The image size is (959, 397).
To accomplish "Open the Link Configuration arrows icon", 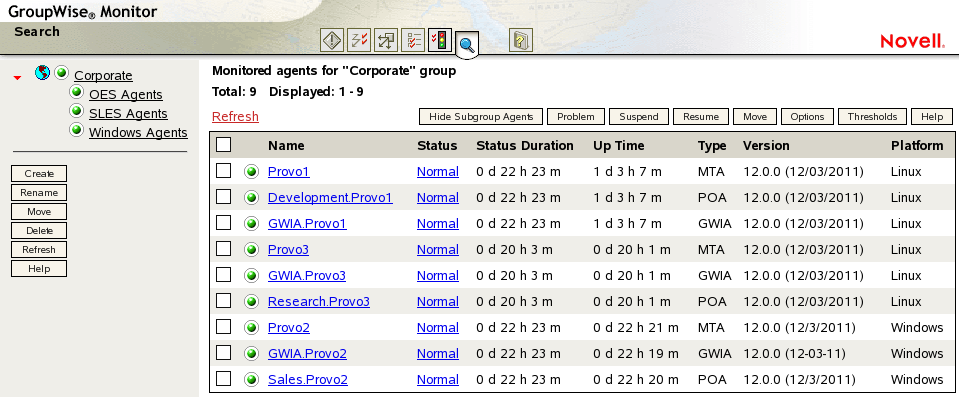I will click(385, 41).
